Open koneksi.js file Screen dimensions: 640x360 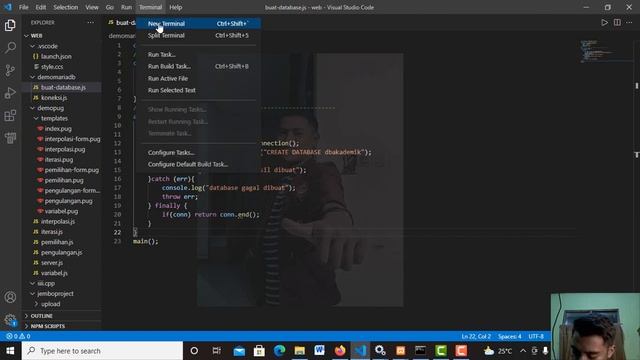tap(54, 98)
